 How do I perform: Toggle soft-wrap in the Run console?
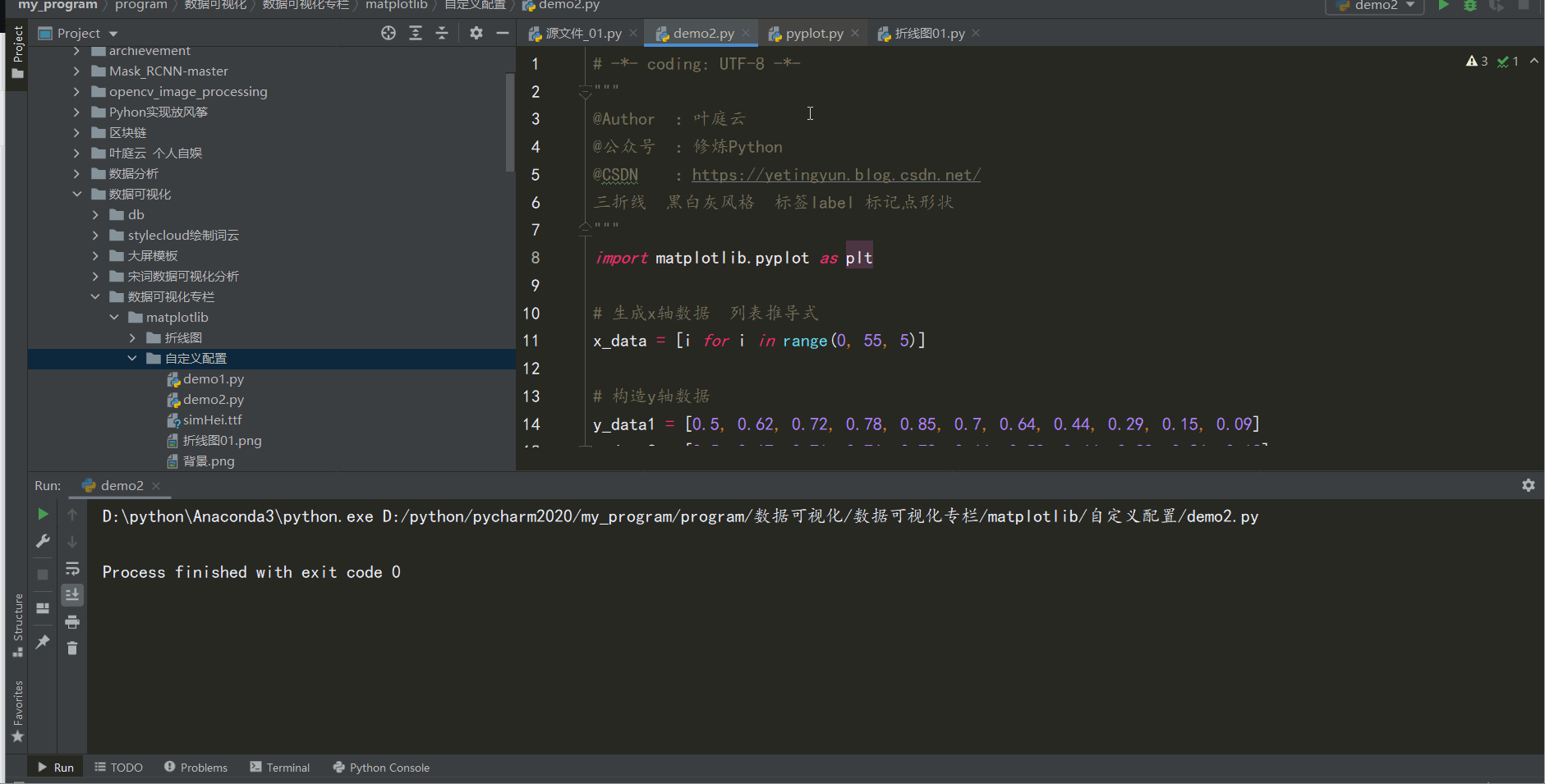coord(72,568)
